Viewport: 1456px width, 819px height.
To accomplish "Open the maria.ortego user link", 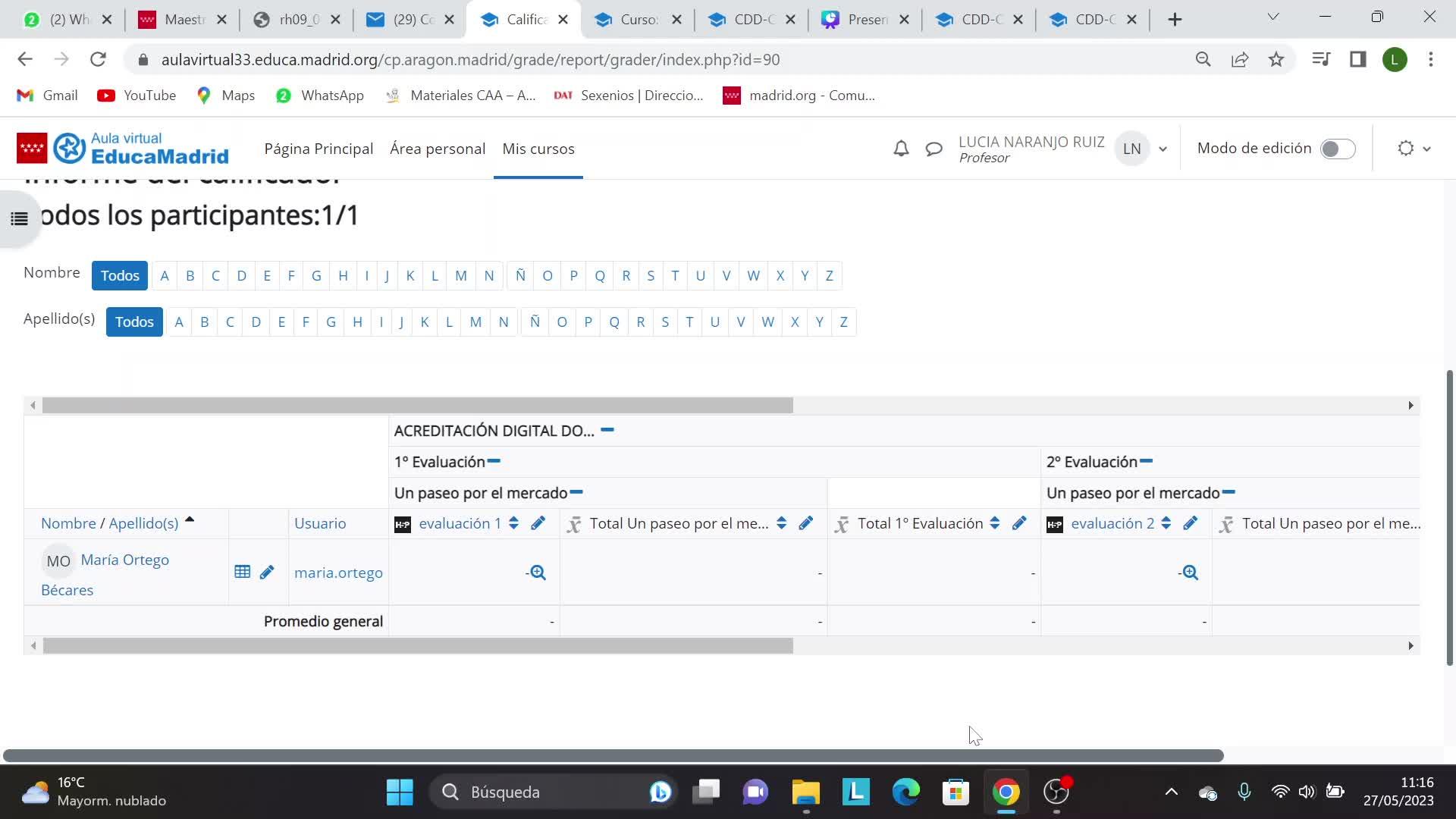I will [x=338, y=573].
